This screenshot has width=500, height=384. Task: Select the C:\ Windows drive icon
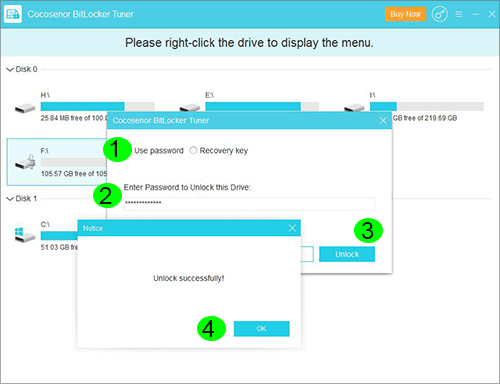point(25,235)
